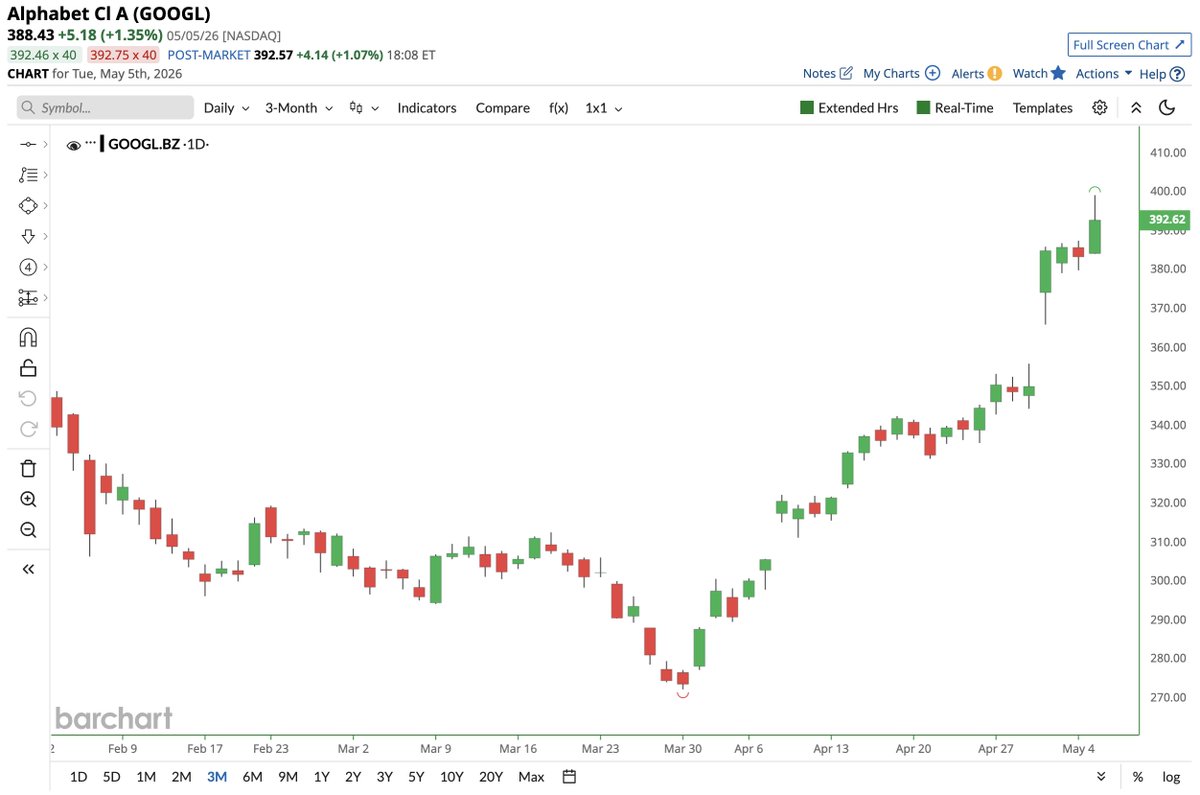The image size is (1200, 795).
Task: Expand the Actions dropdown
Action: pyautogui.click(x=1104, y=73)
